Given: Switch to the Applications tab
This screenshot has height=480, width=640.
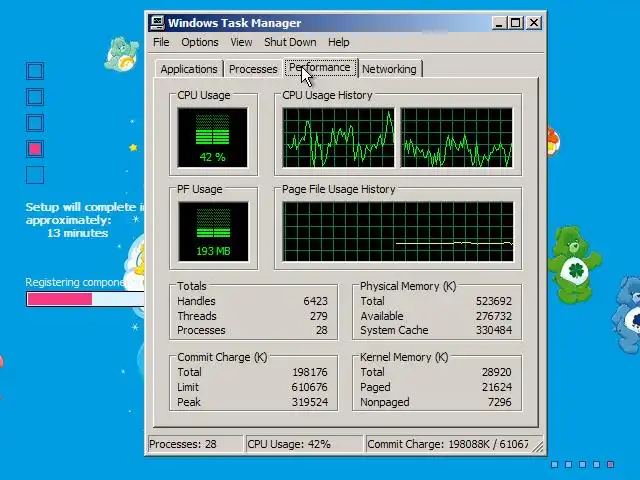Looking at the screenshot, I should 189,69.
